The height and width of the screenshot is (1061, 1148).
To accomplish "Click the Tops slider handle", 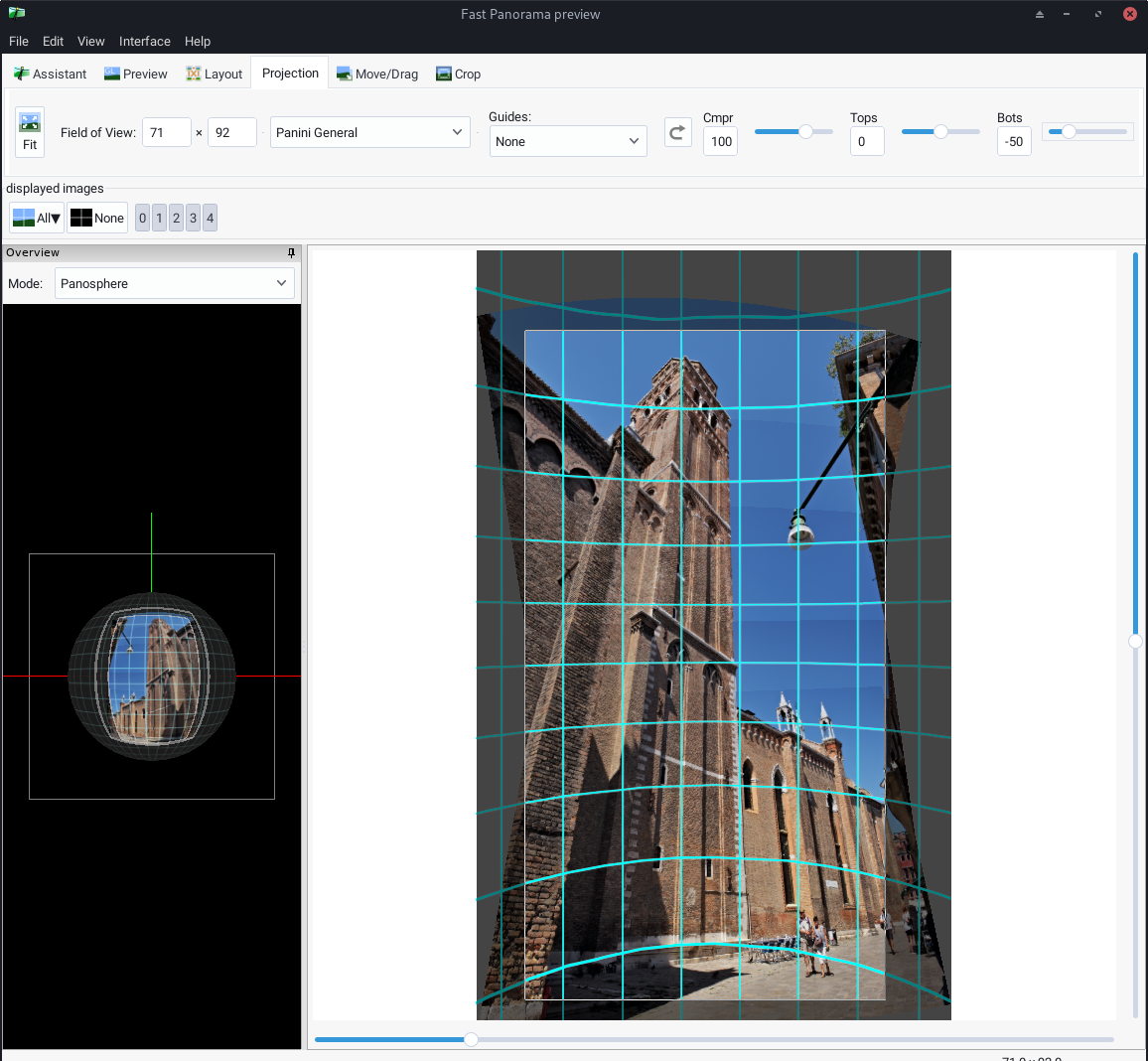I will click(x=940, y=132).
